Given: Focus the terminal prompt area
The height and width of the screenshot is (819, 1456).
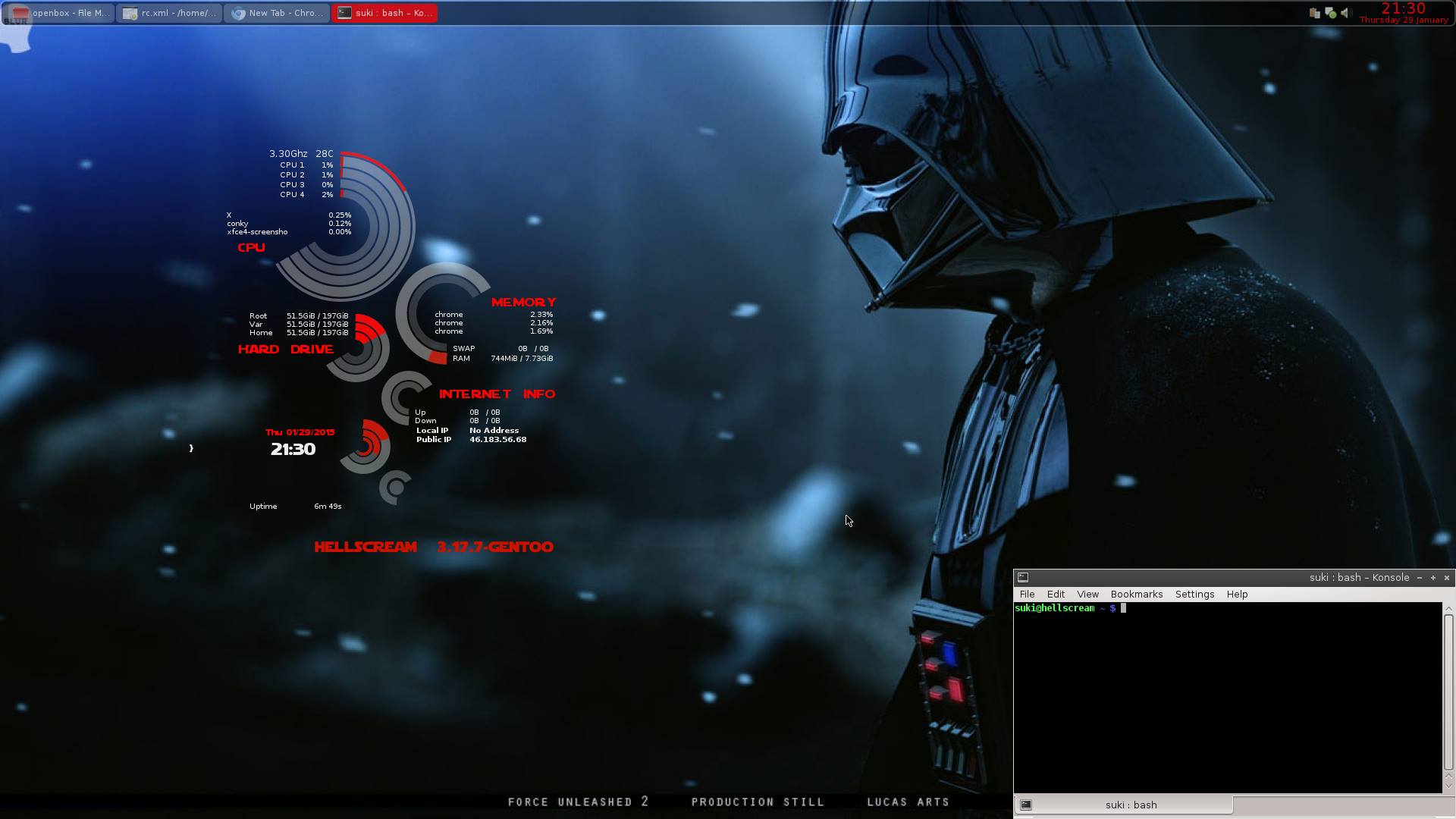Looking at the screenshot, I should (x=1227, y=698).
